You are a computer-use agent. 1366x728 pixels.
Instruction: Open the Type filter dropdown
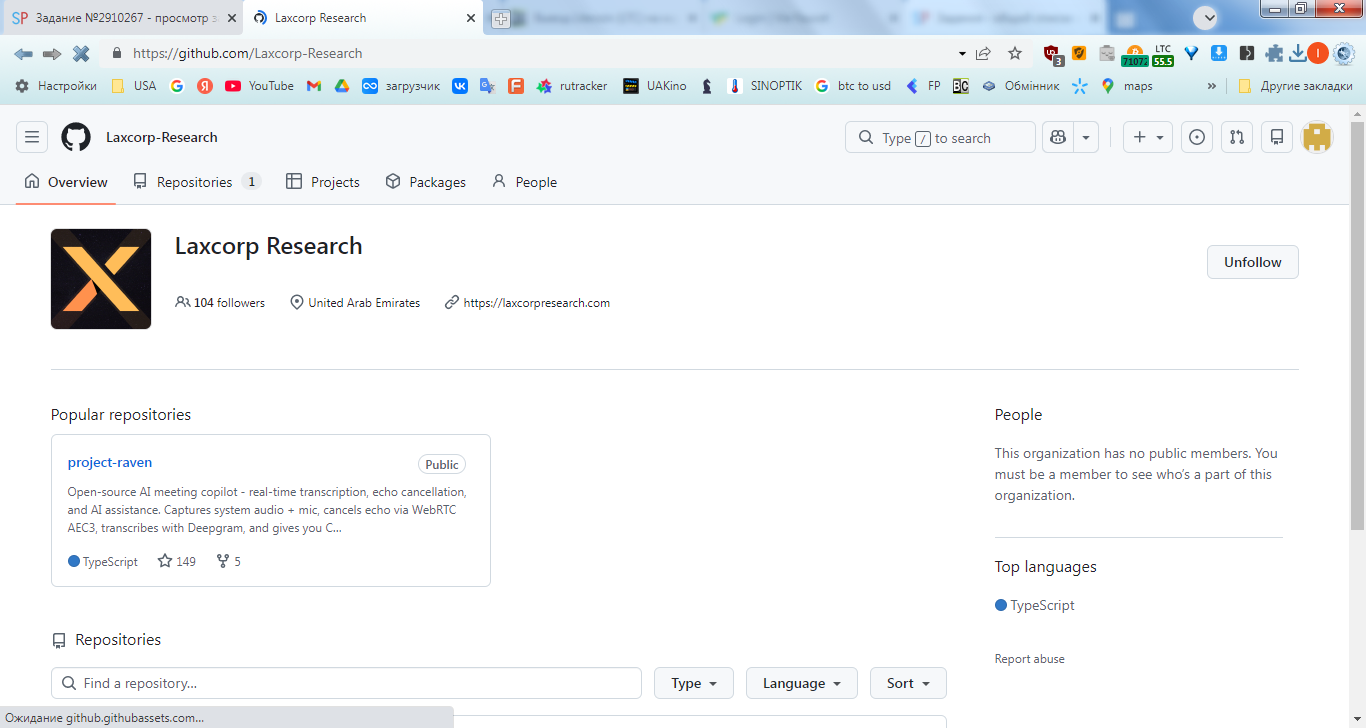pos(694,683)
